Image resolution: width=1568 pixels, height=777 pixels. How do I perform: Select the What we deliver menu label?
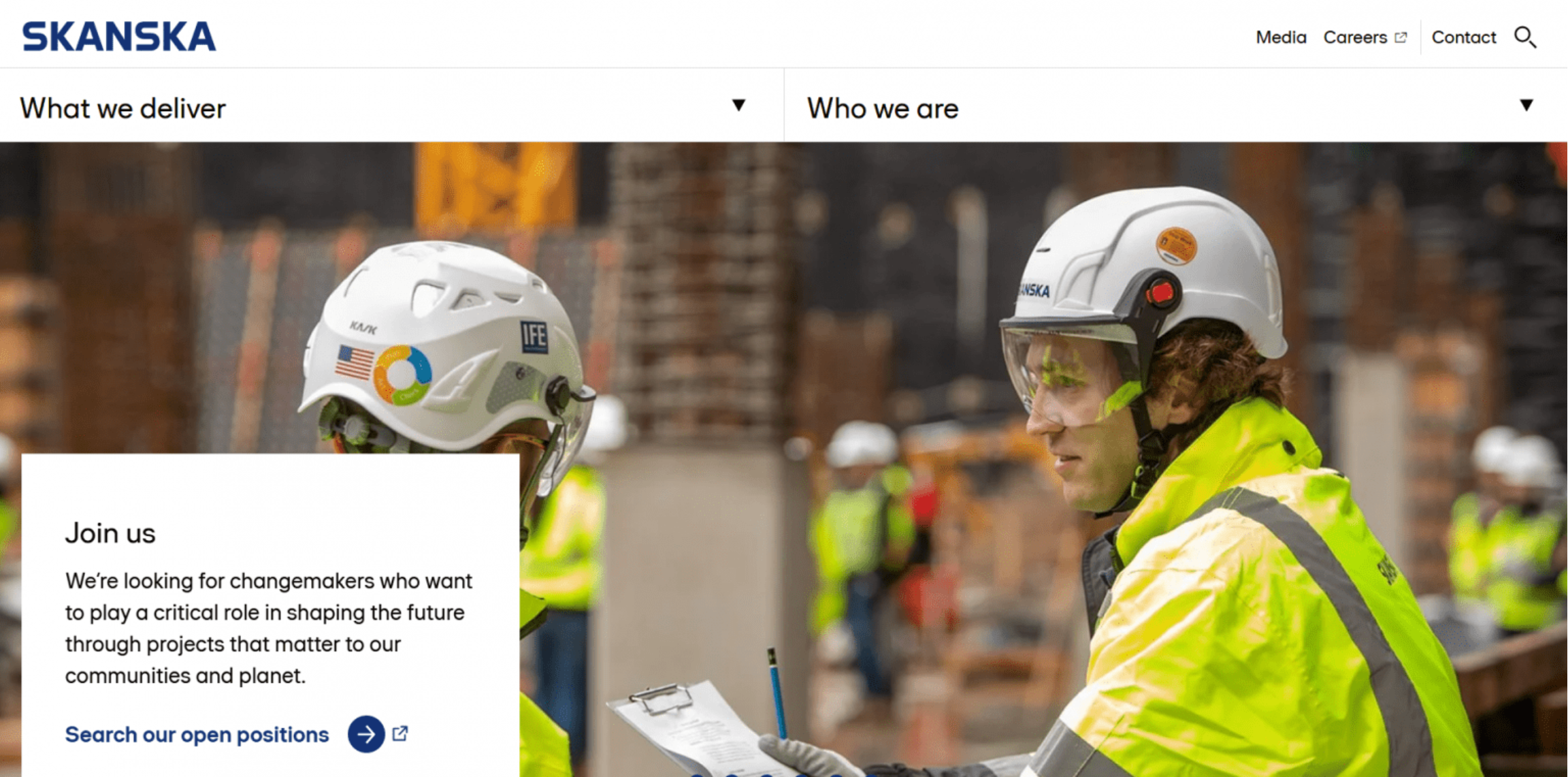coord(122,108)
